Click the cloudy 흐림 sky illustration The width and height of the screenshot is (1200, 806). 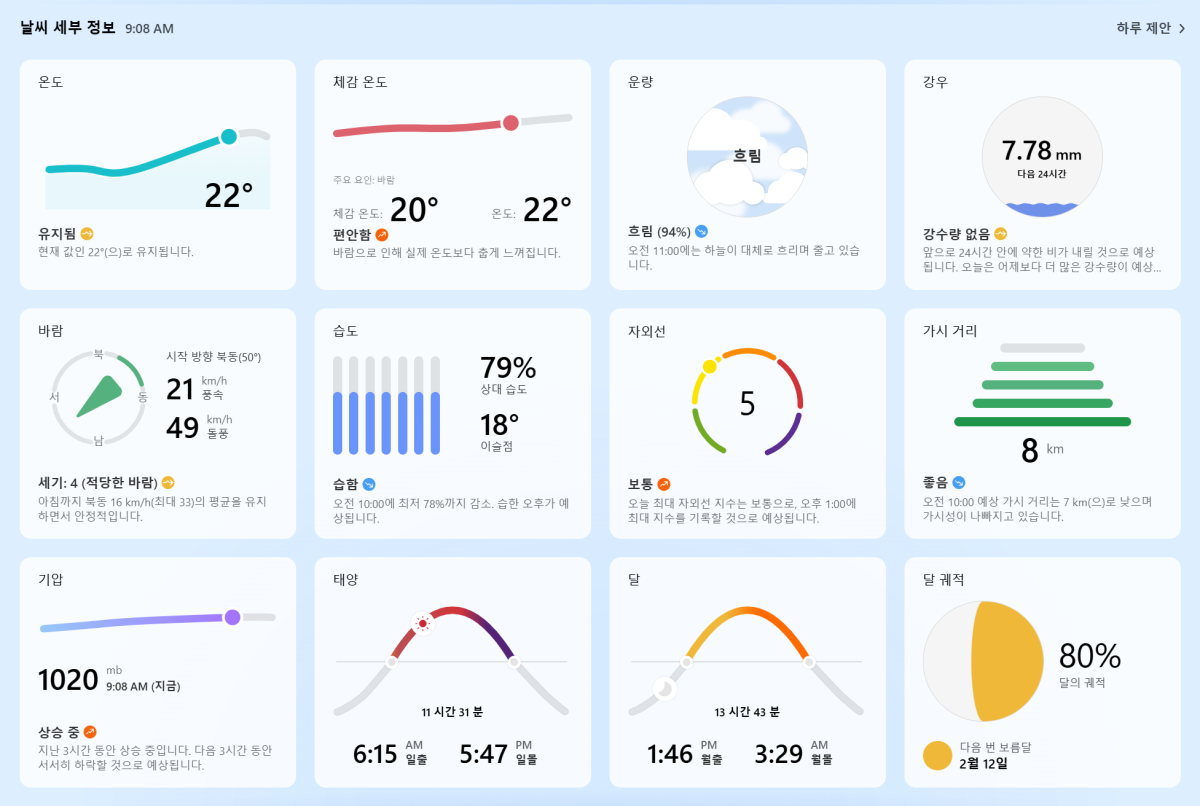(x=747, y=156)
